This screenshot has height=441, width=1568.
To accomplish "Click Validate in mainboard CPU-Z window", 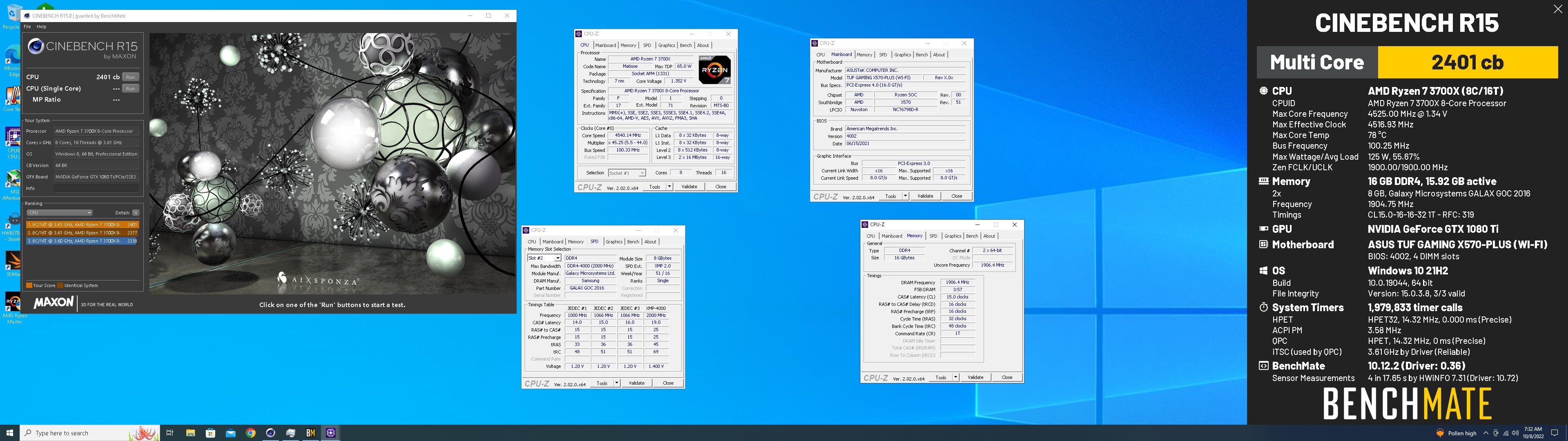I will (x=925, y=196).
